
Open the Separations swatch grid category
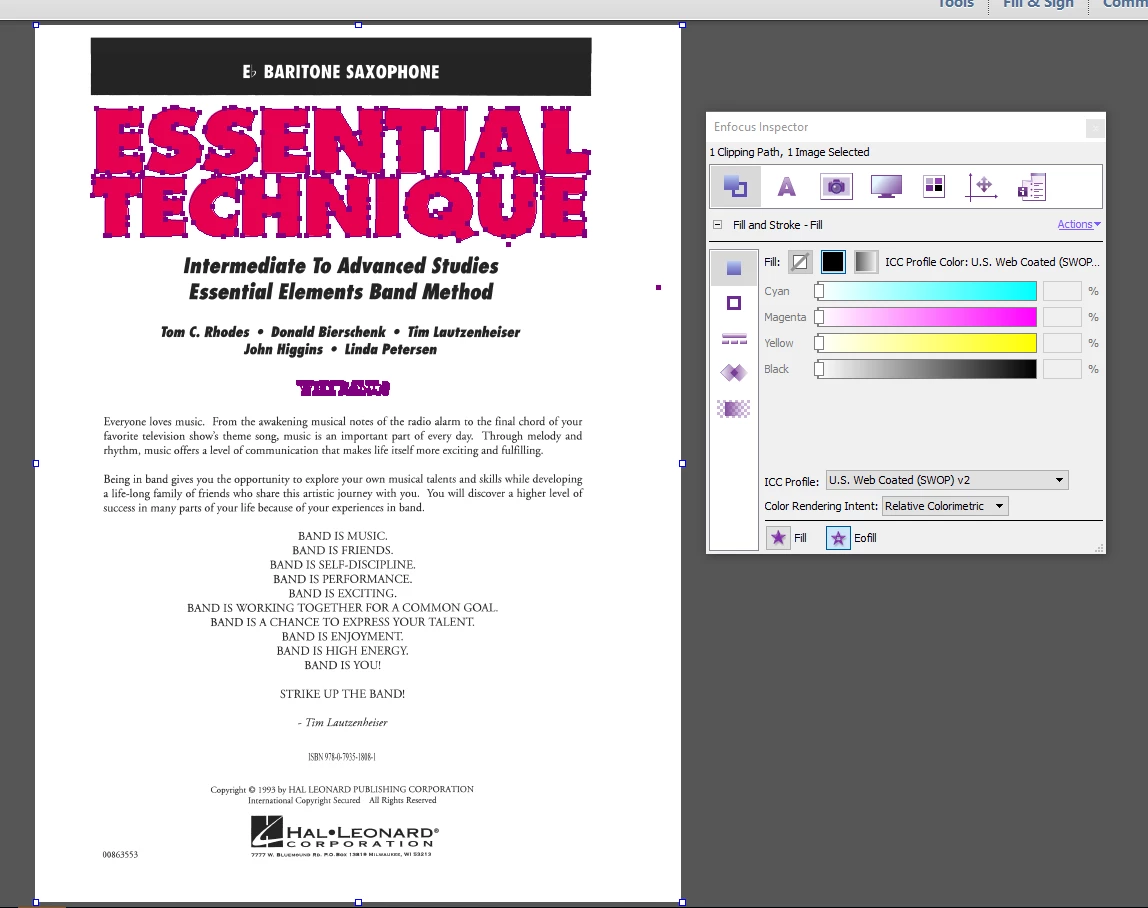pos(934,186)
